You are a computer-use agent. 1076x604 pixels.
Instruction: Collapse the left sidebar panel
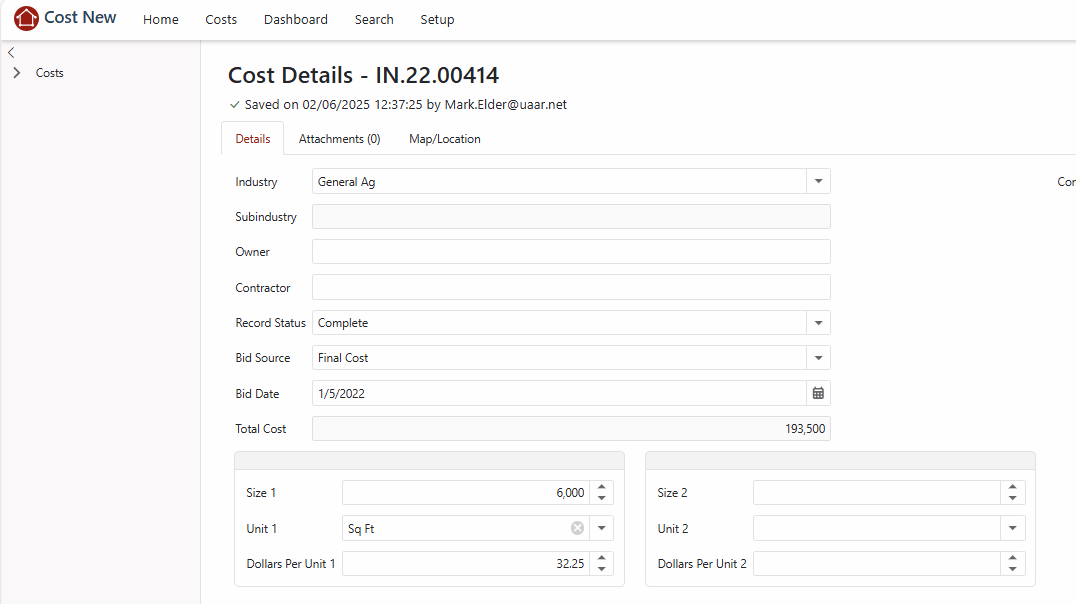(11, 52)
